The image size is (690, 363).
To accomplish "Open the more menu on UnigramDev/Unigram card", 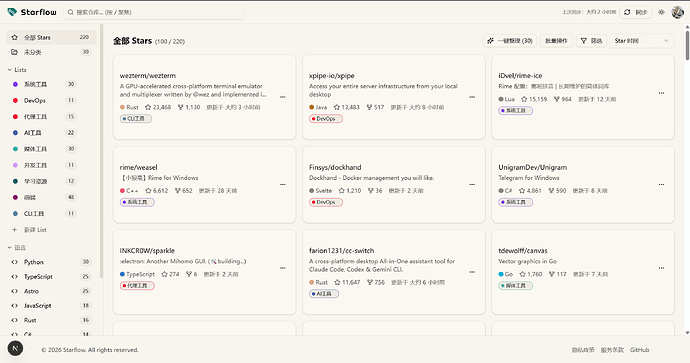I will coord(661,184).
